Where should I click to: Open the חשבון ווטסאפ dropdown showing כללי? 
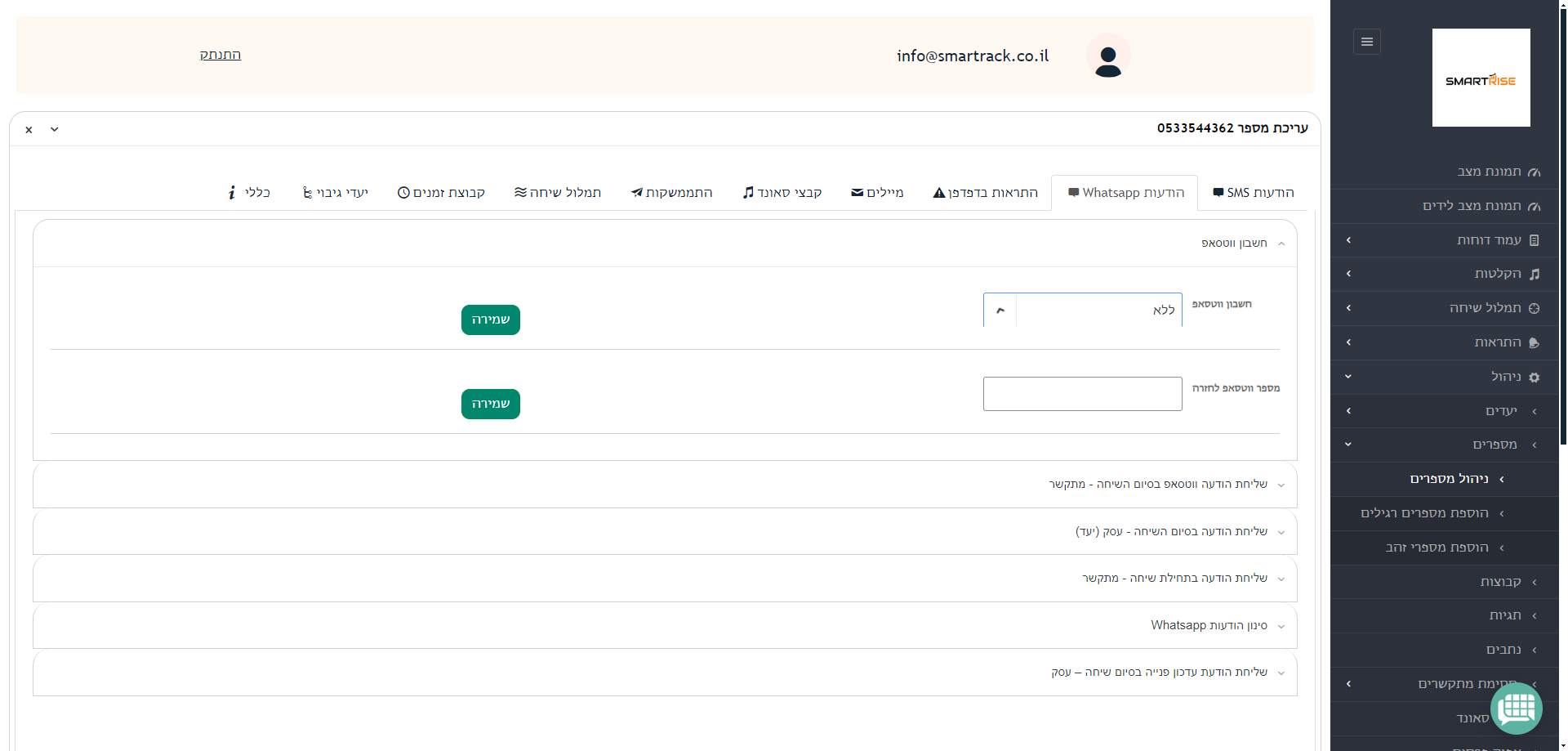(1083, 311)
